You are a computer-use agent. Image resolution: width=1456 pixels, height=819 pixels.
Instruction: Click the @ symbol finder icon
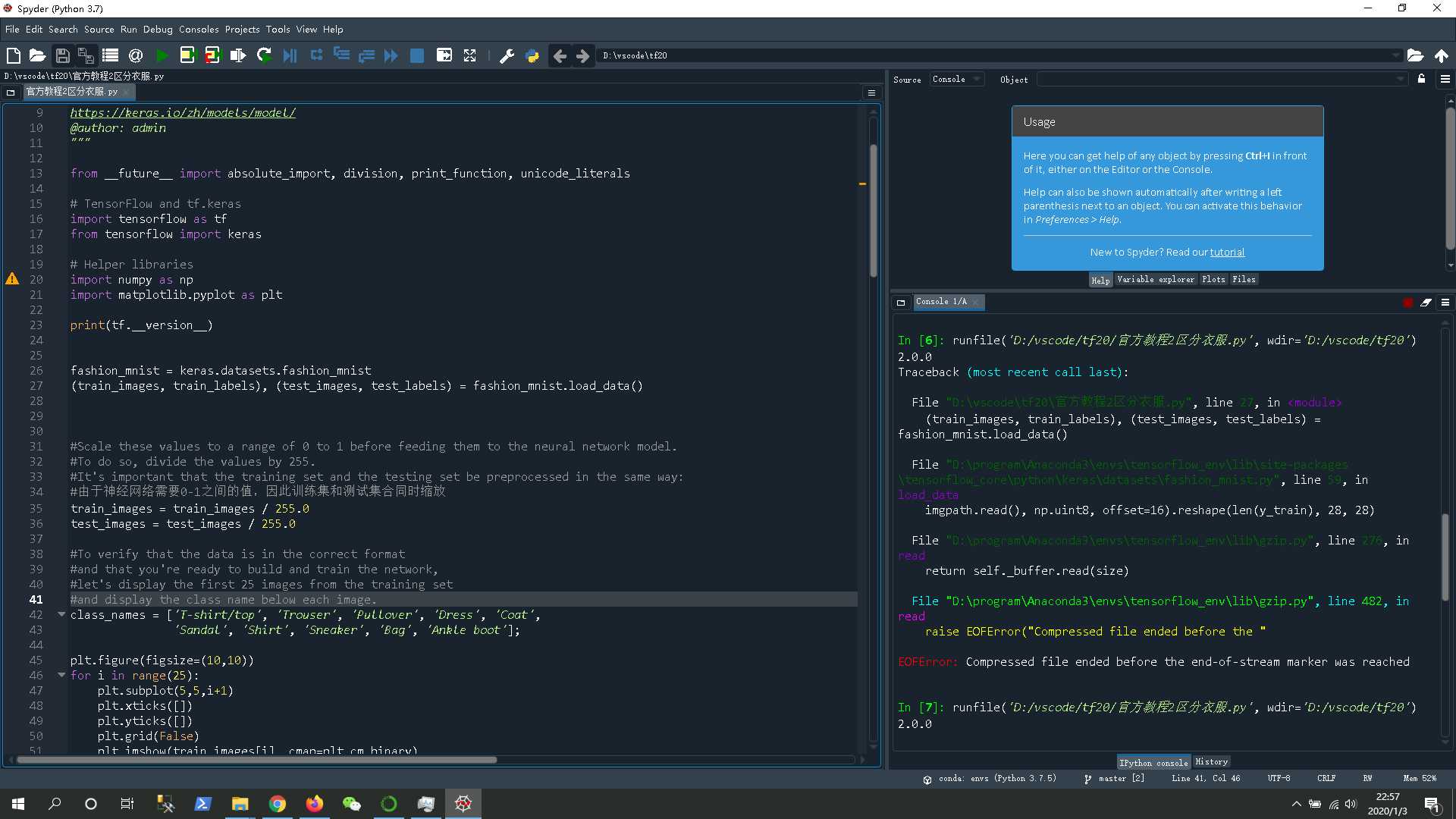pyautogui.click(x=136, y=55)
